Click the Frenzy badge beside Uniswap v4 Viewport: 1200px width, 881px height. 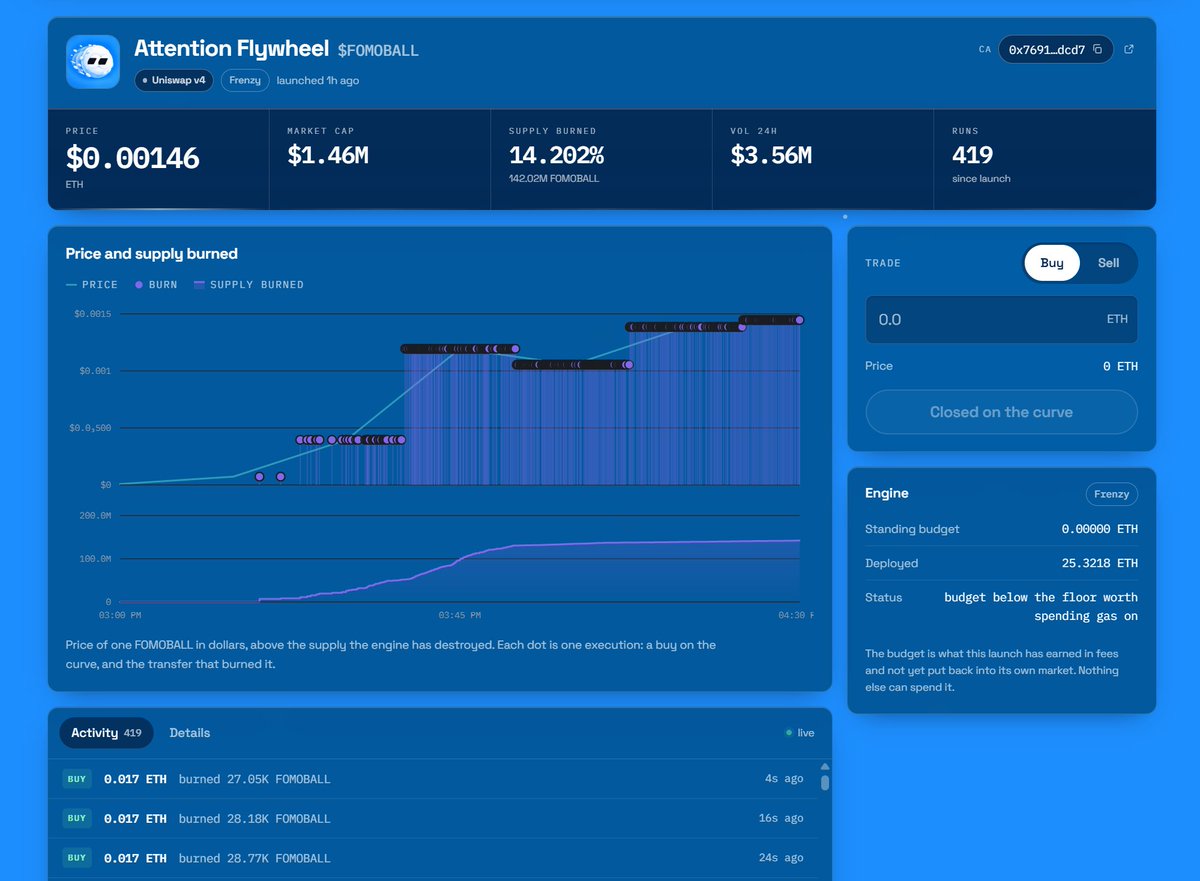pyautogui.click(x=245, y=80)
